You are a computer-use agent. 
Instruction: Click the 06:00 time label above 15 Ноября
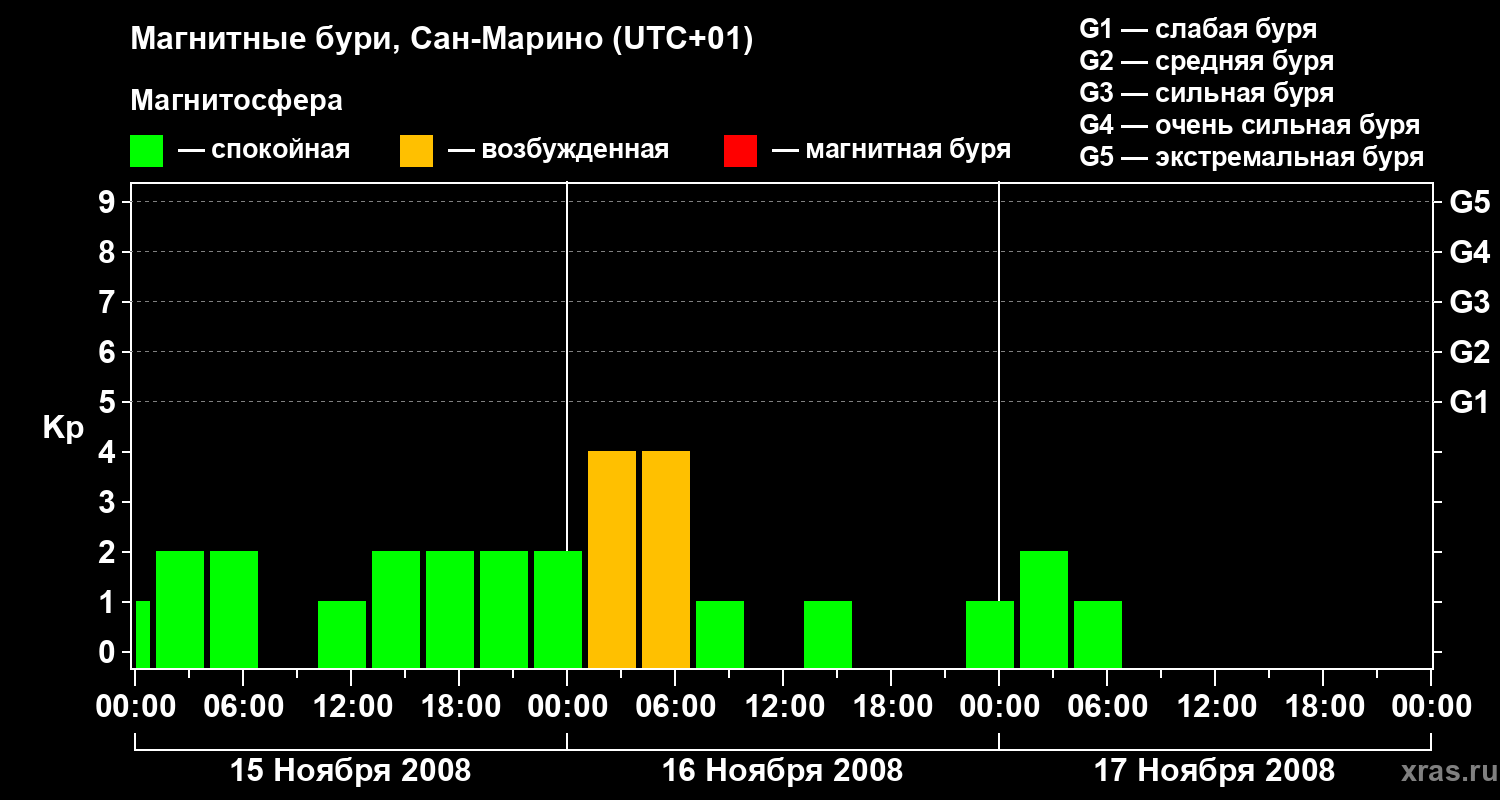[243, 707]
